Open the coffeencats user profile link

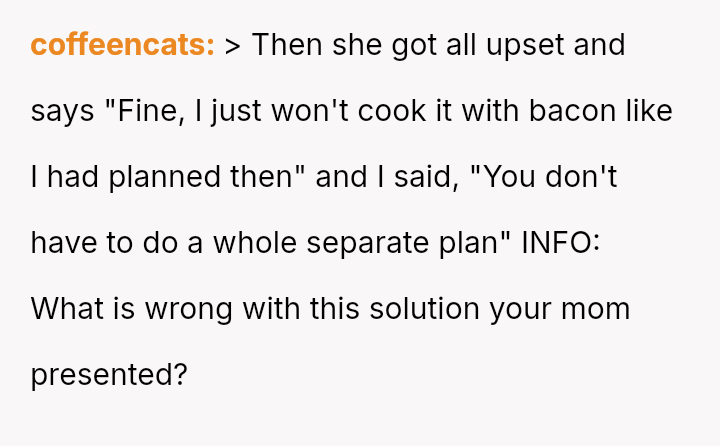[x=122, y=45]
